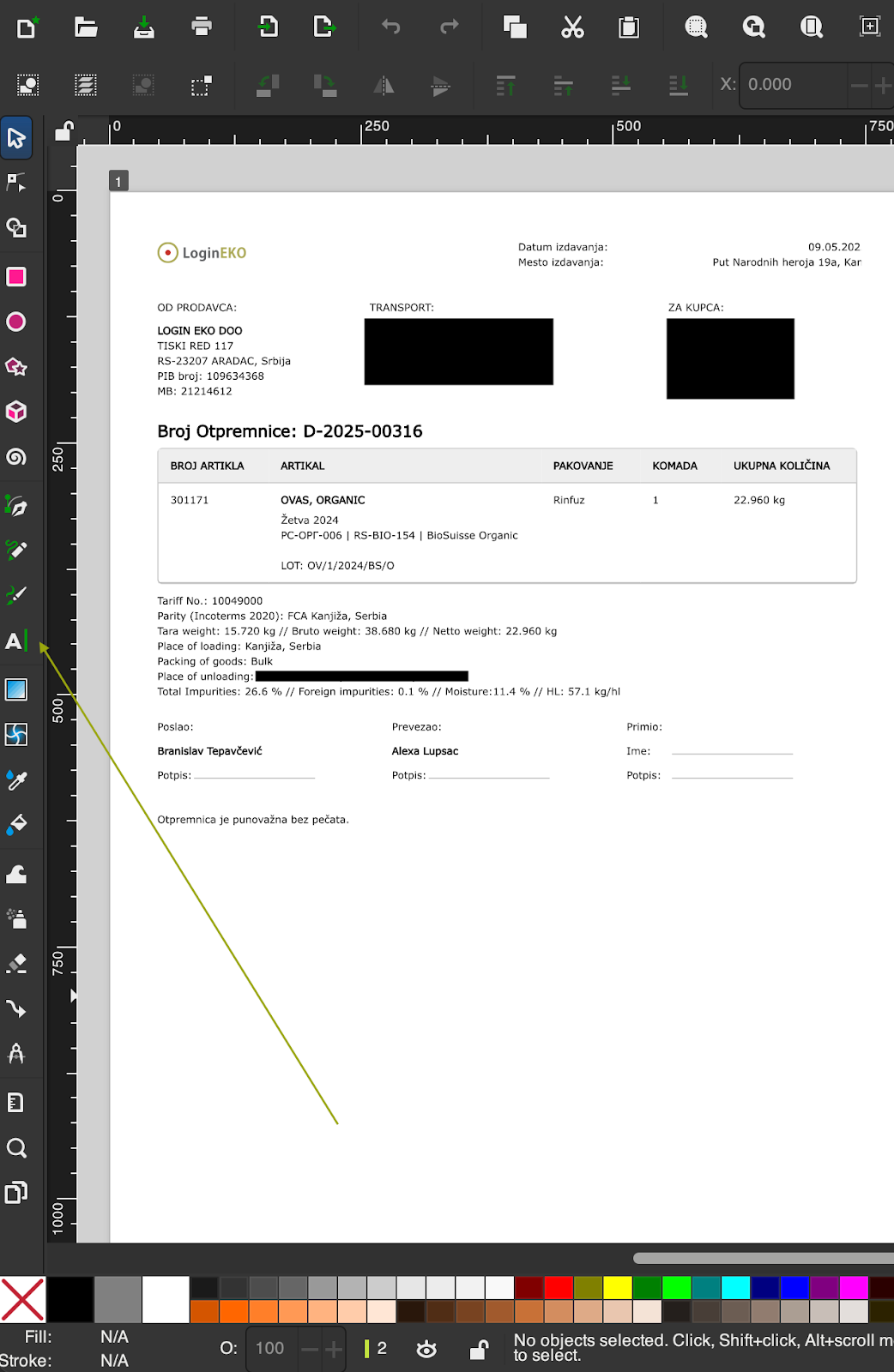Select the Mesh gradient tool
The height and width of the screenshot is (1372, 894).
point(16,734)
